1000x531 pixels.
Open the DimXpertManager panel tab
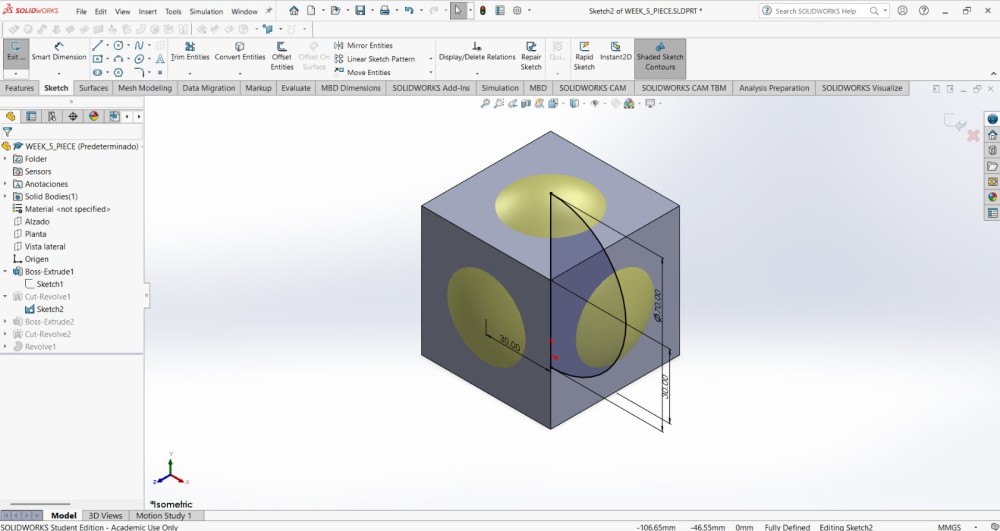point(73,116)
